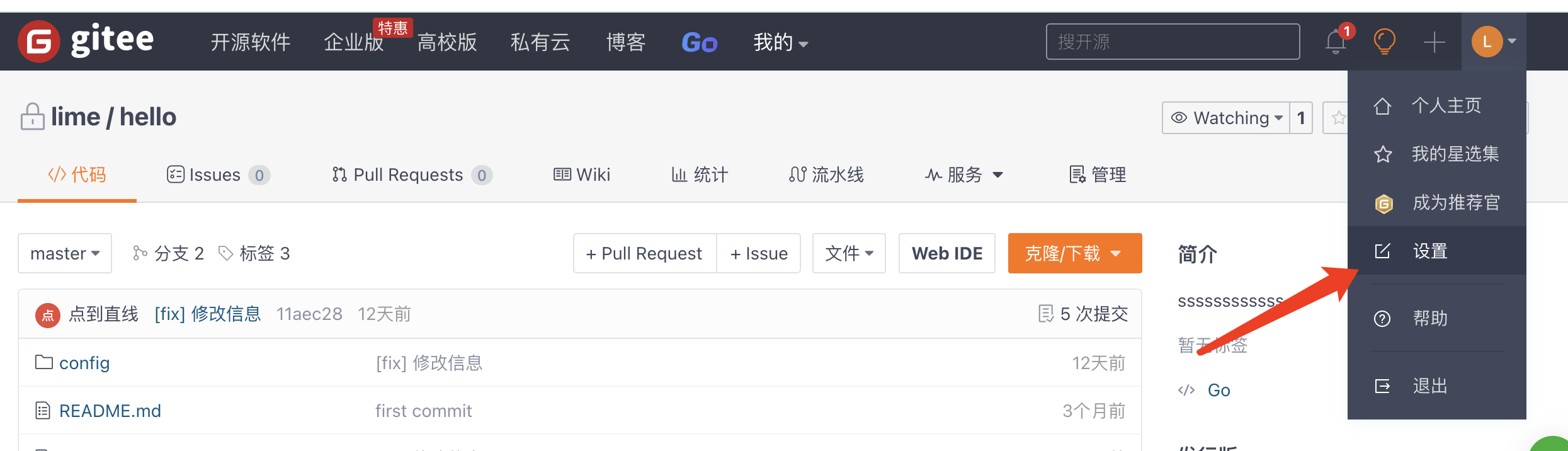Viewport: 1568px width, 451px height.
Task: Open the README.md file link
Action: [x=110, y=411]
